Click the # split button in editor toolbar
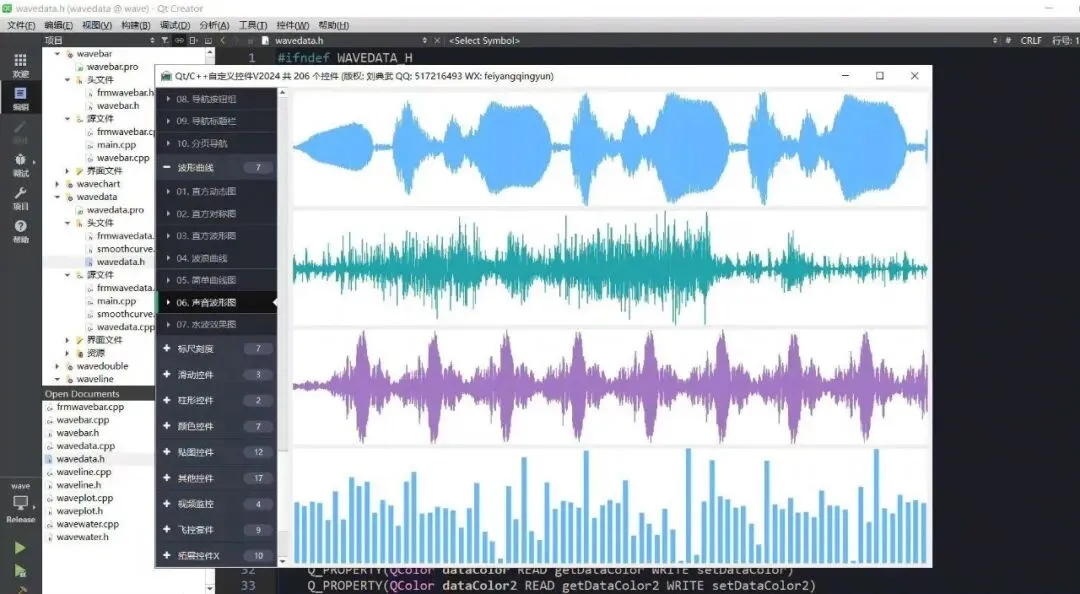 click(1008, 41)
